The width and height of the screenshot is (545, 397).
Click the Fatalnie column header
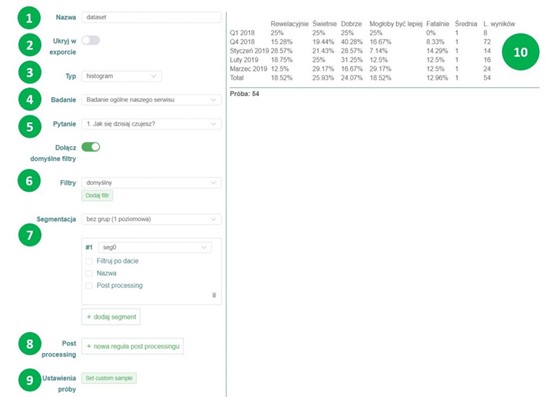[x=438, y=24]
